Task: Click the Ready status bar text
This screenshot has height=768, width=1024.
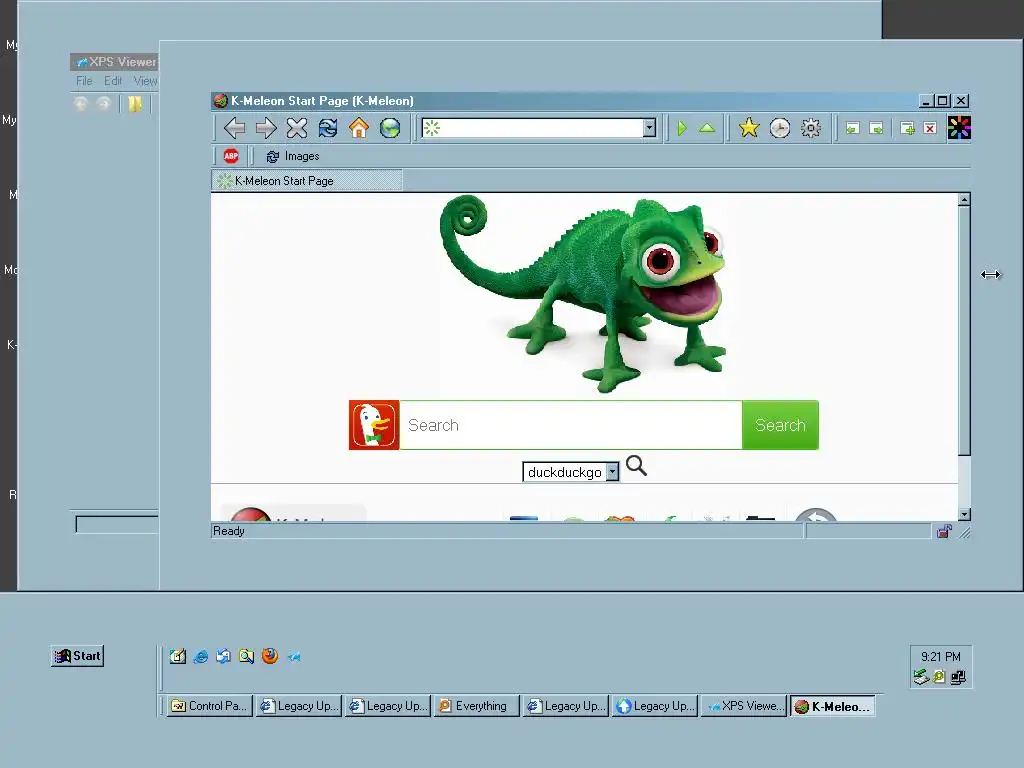Action: (x=229, y=531)
